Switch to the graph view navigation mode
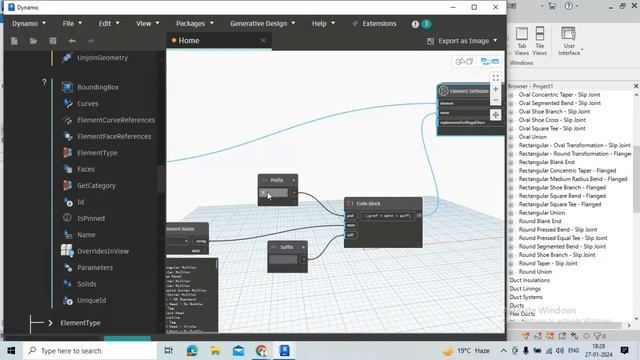Viewport: 640px width, 360px height. pos(490,61)
